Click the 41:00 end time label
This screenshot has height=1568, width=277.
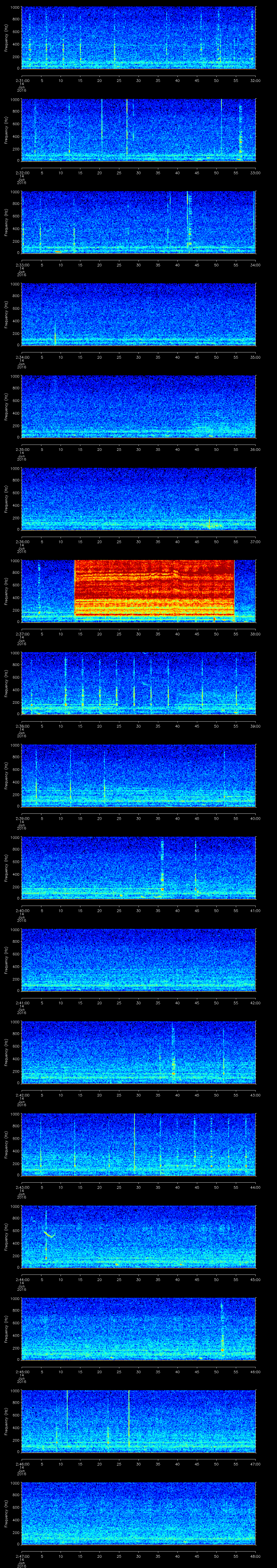[255, 910]
